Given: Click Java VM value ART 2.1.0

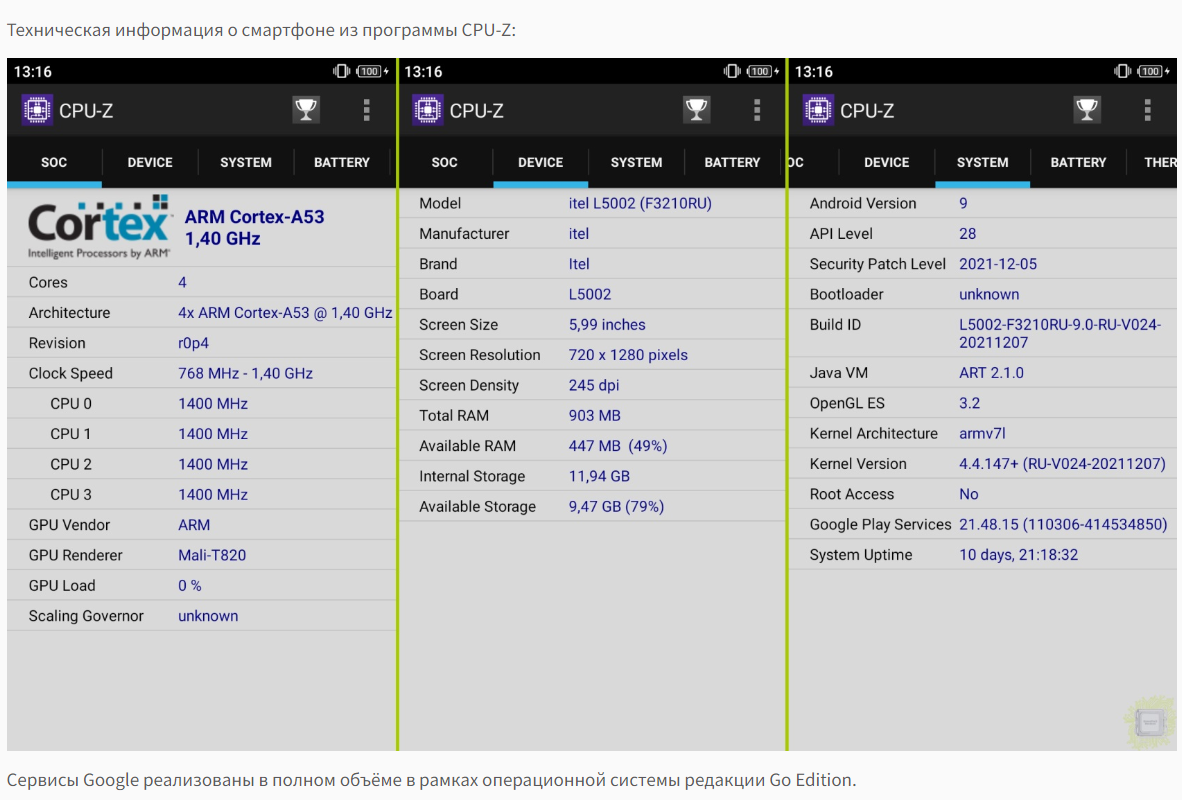Looking at the screenshot, I should 991,372.
